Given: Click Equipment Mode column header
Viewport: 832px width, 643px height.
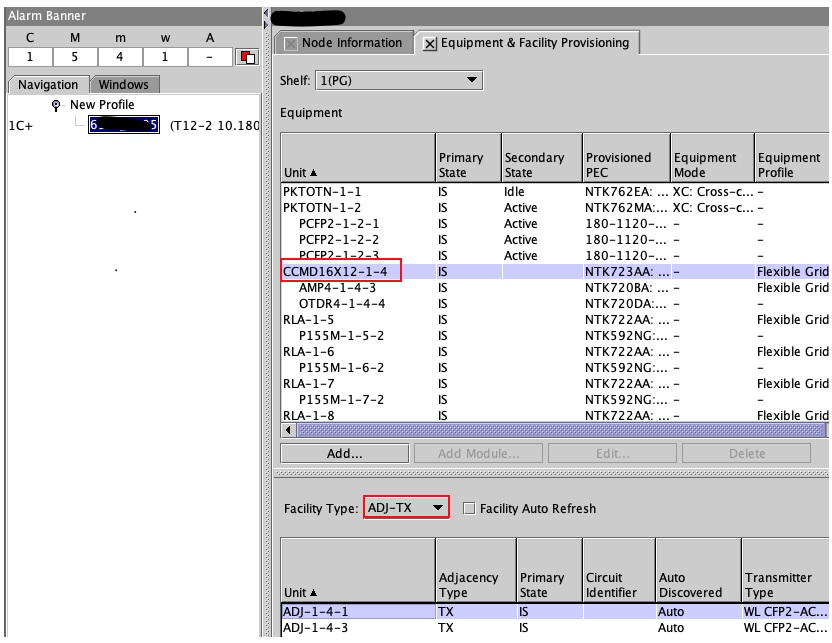Looking at the screenshot, I should pyautogui.click(x=713, y=158).
